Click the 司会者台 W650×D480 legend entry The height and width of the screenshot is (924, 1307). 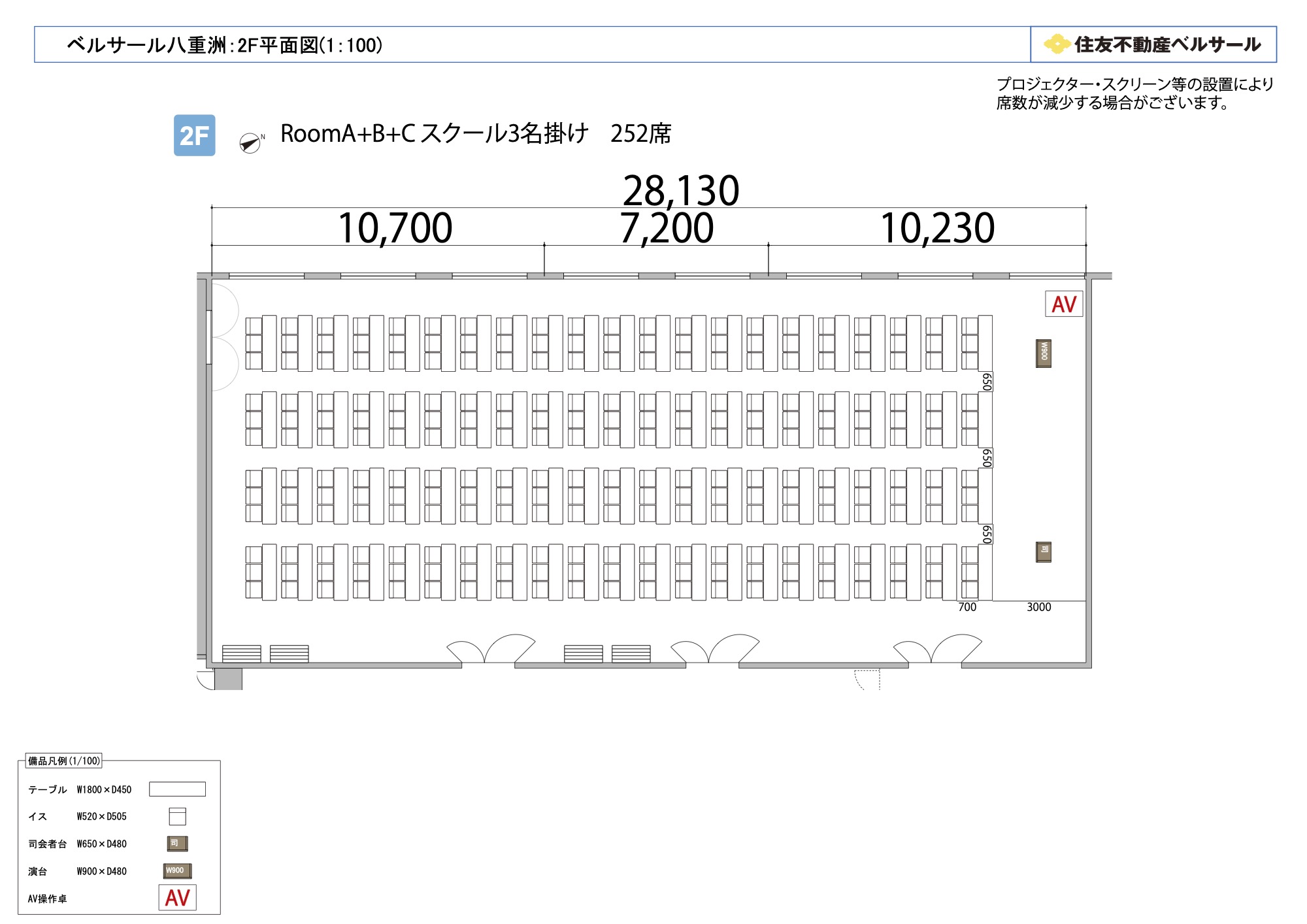click(77, 844)
